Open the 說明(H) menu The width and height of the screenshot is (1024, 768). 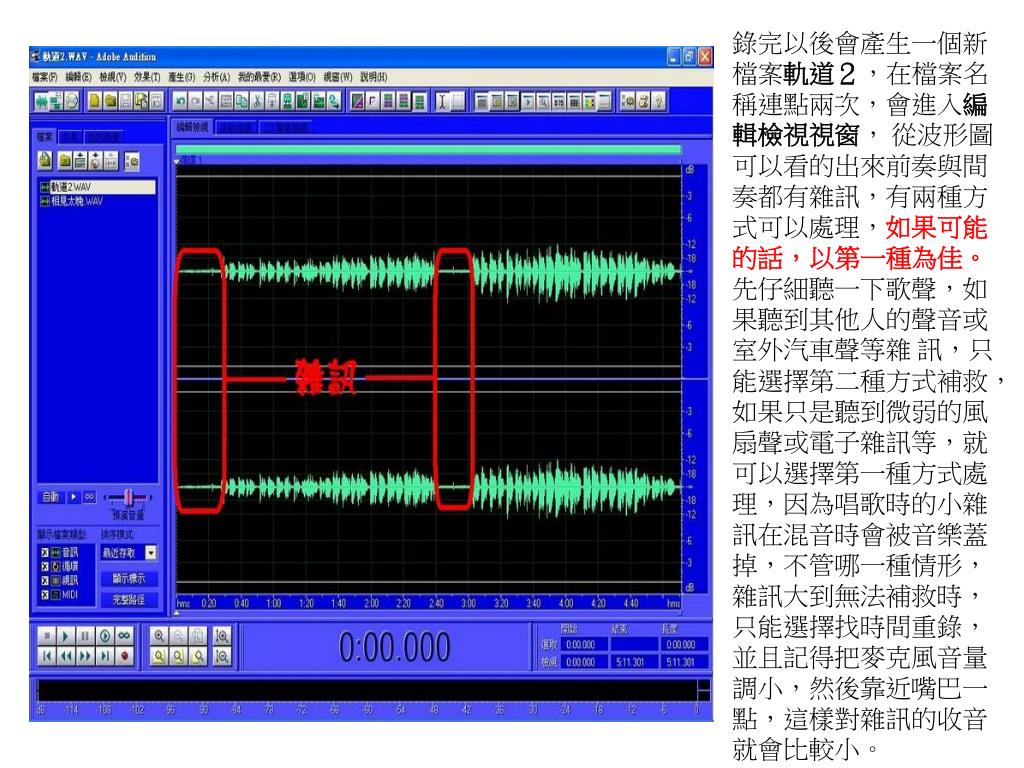point(373,77)
